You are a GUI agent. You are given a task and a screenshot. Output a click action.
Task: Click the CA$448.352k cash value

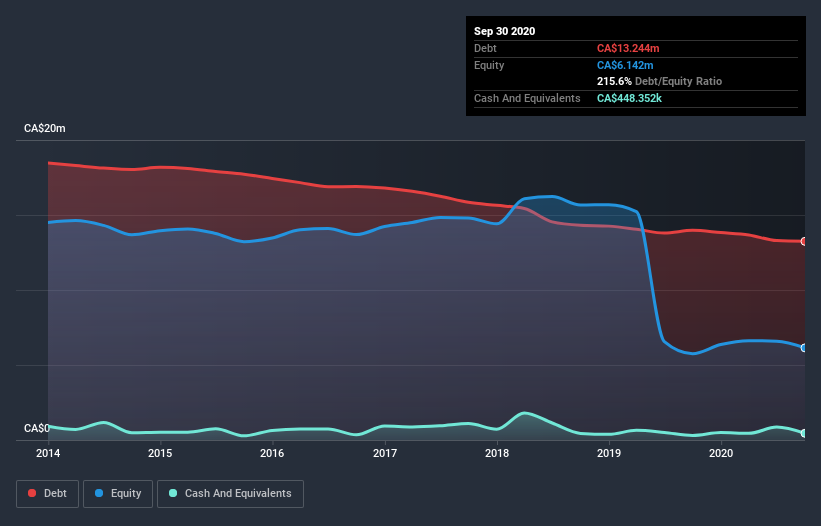pyautogui.click(x=629, y=98)
